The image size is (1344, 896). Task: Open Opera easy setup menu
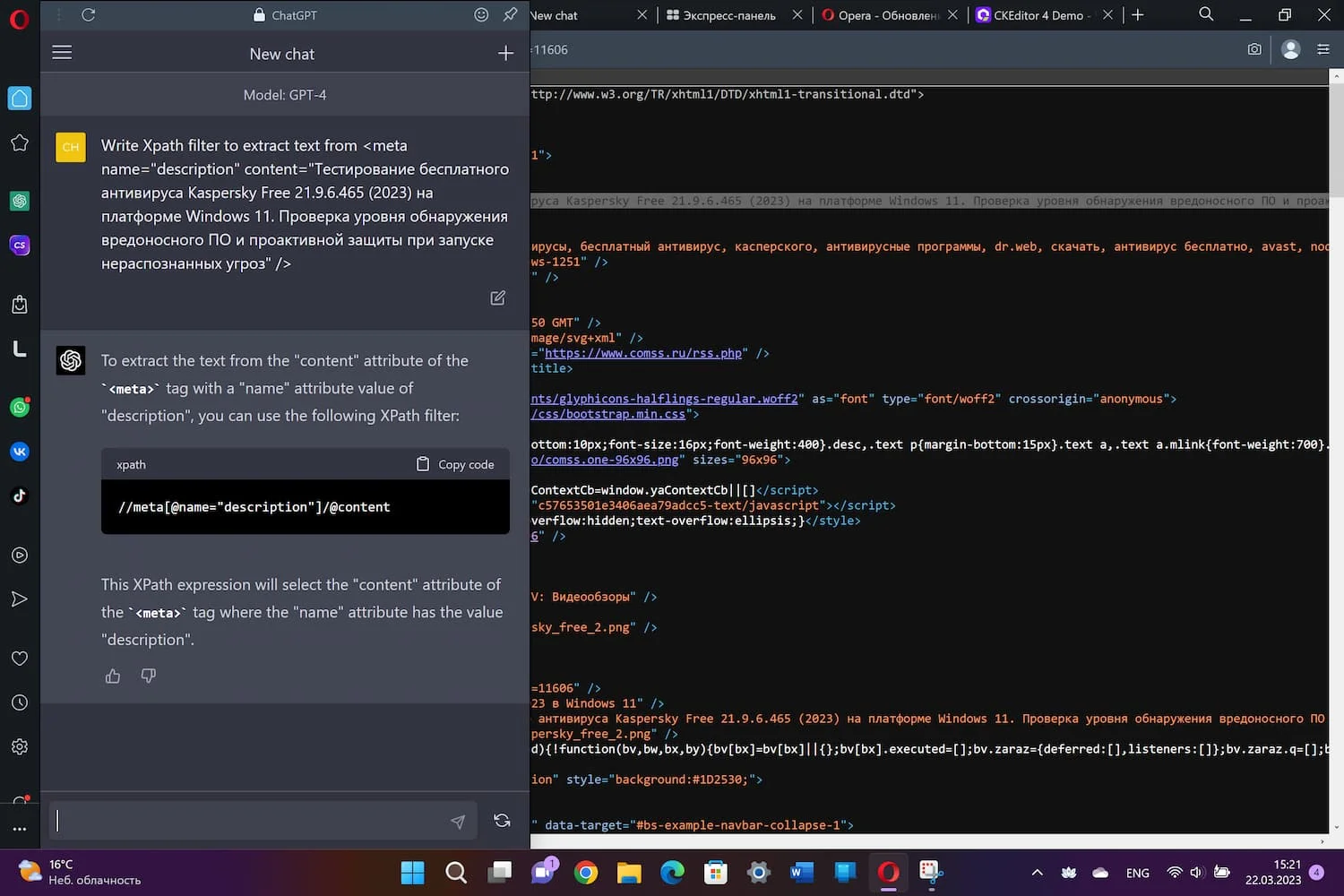tap(1323, 49)
